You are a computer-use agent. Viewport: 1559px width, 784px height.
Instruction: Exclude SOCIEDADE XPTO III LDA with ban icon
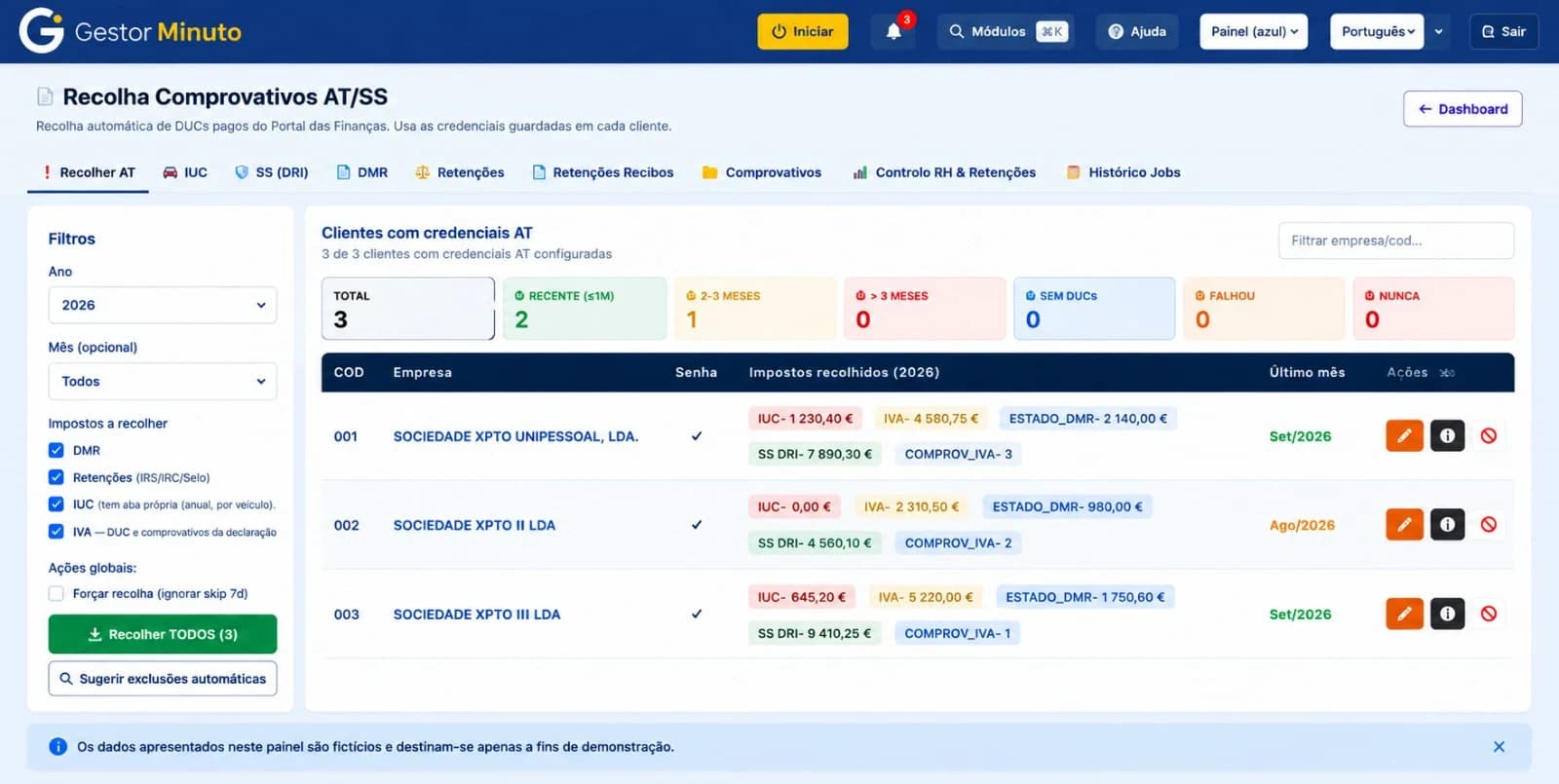click(x=1489, y=614)
